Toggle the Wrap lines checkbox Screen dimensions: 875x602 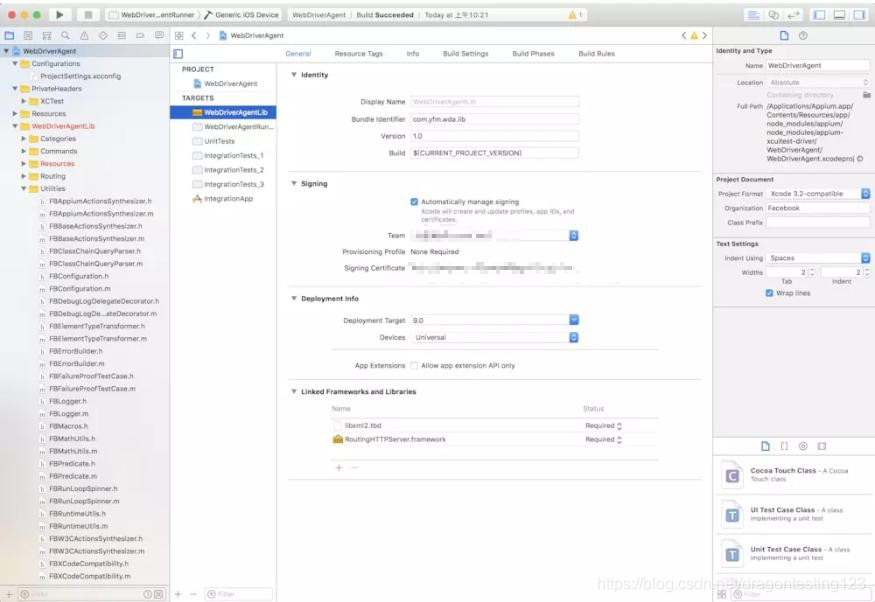pos(770,293)
